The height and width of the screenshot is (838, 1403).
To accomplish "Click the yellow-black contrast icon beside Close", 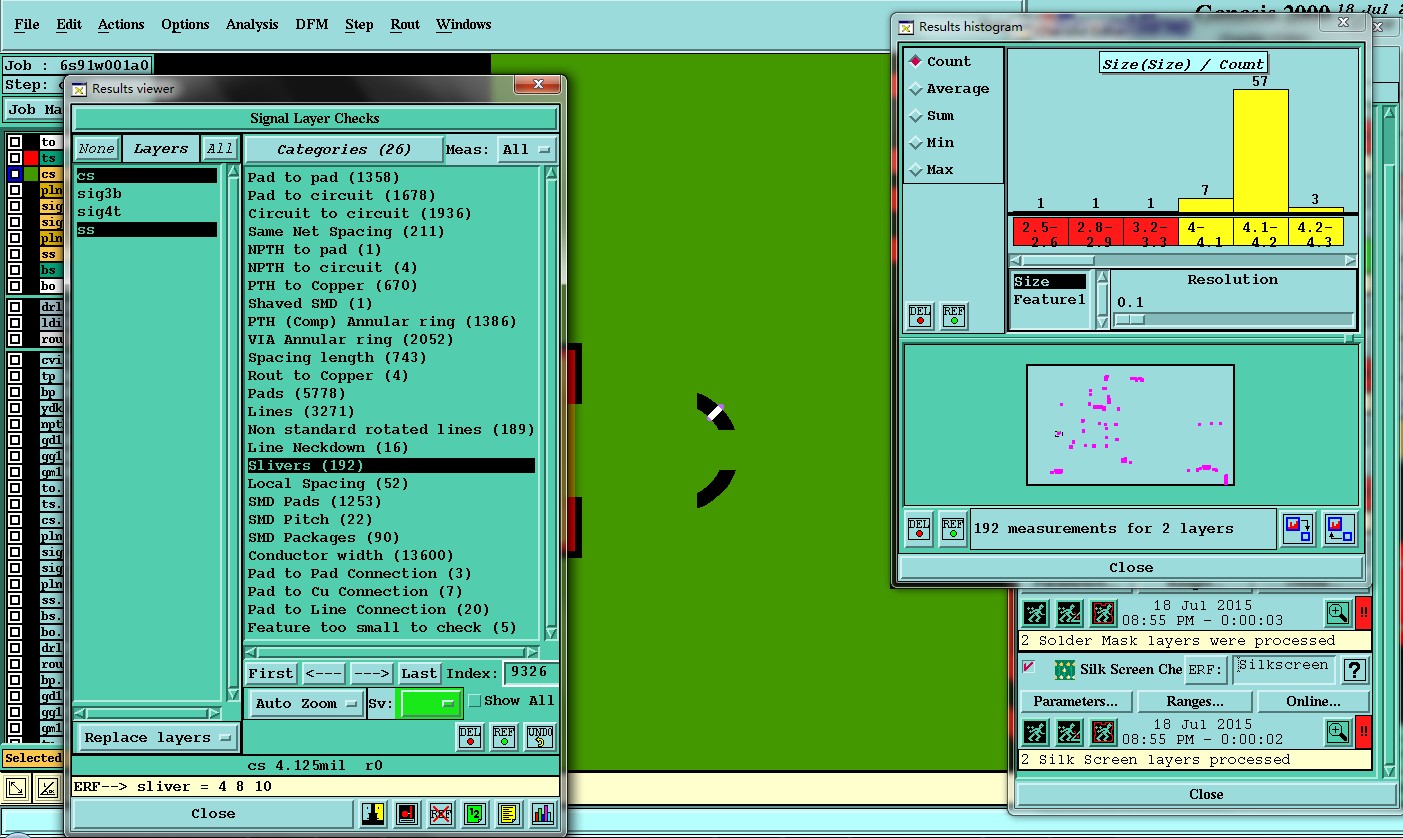I will 374,814.
